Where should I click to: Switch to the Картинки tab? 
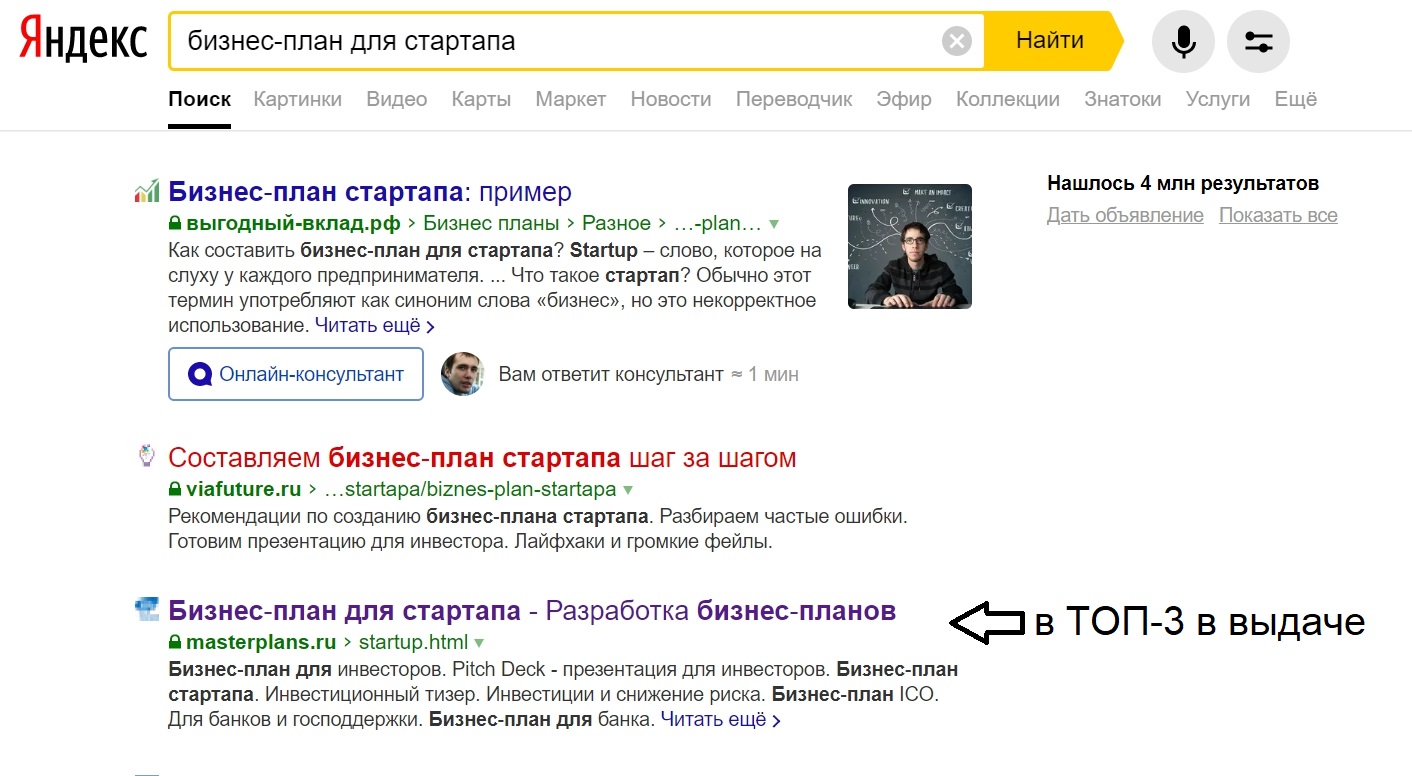[297, 99]
